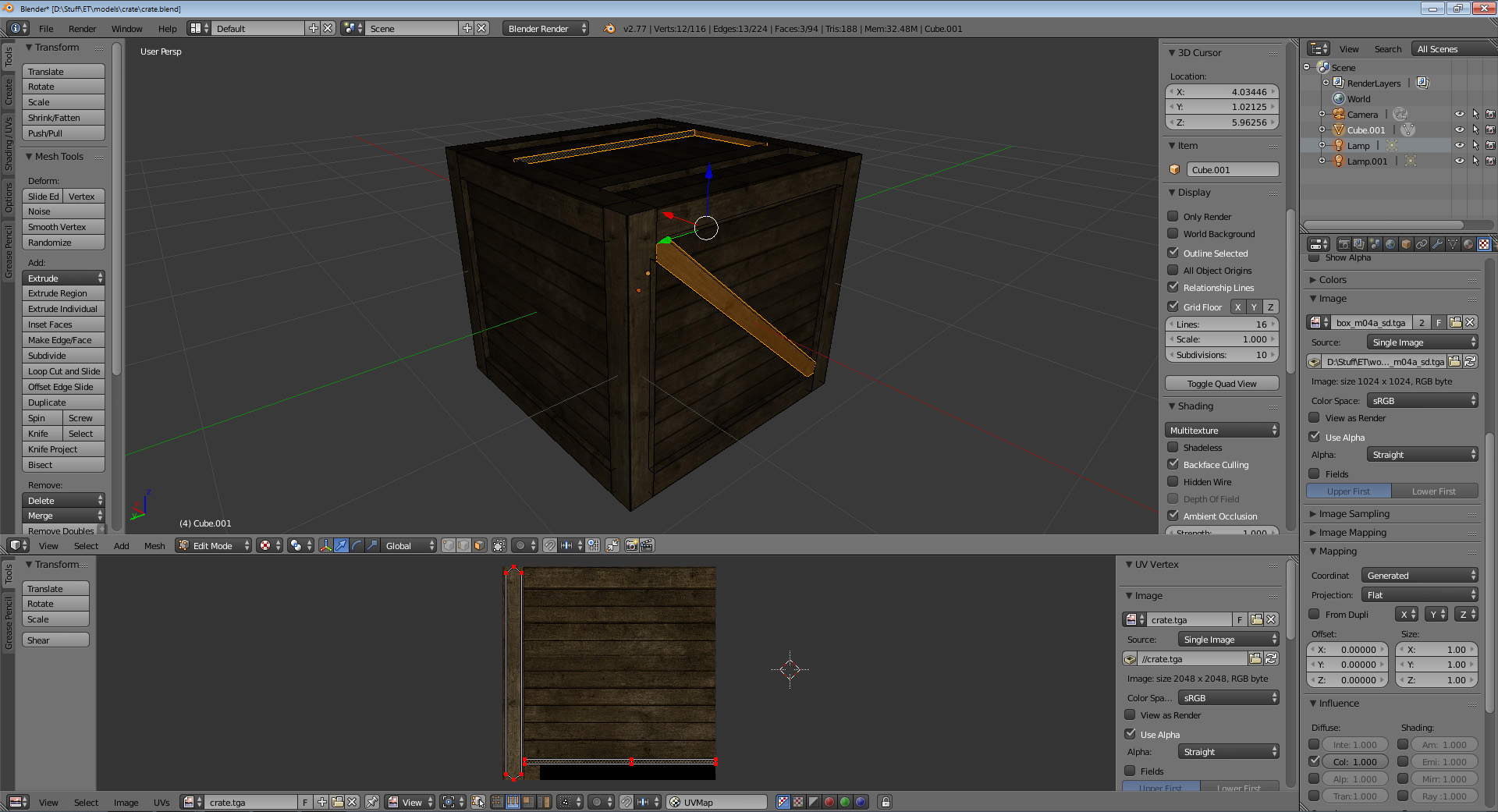Open the Blender Render engine dropdown
1498x812 pixels.
click(545, 28)
